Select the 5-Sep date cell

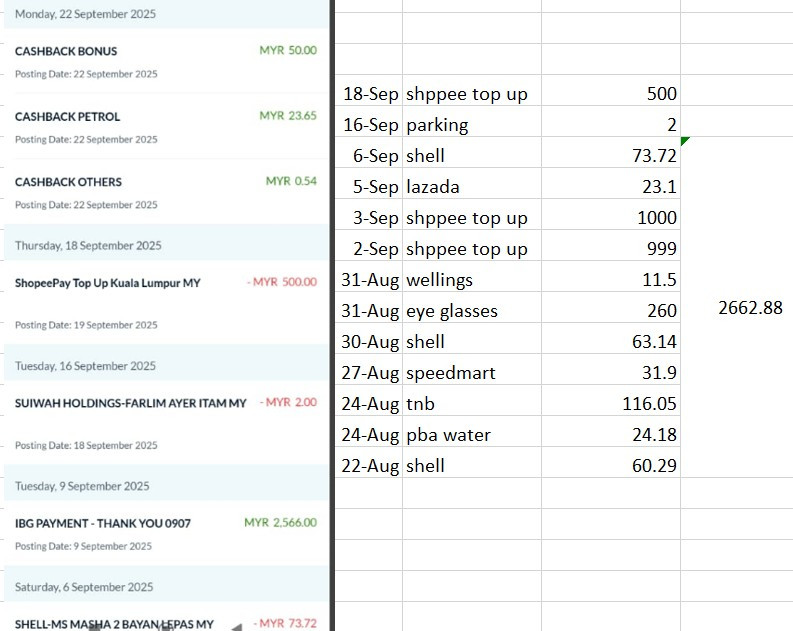[369, 184]
